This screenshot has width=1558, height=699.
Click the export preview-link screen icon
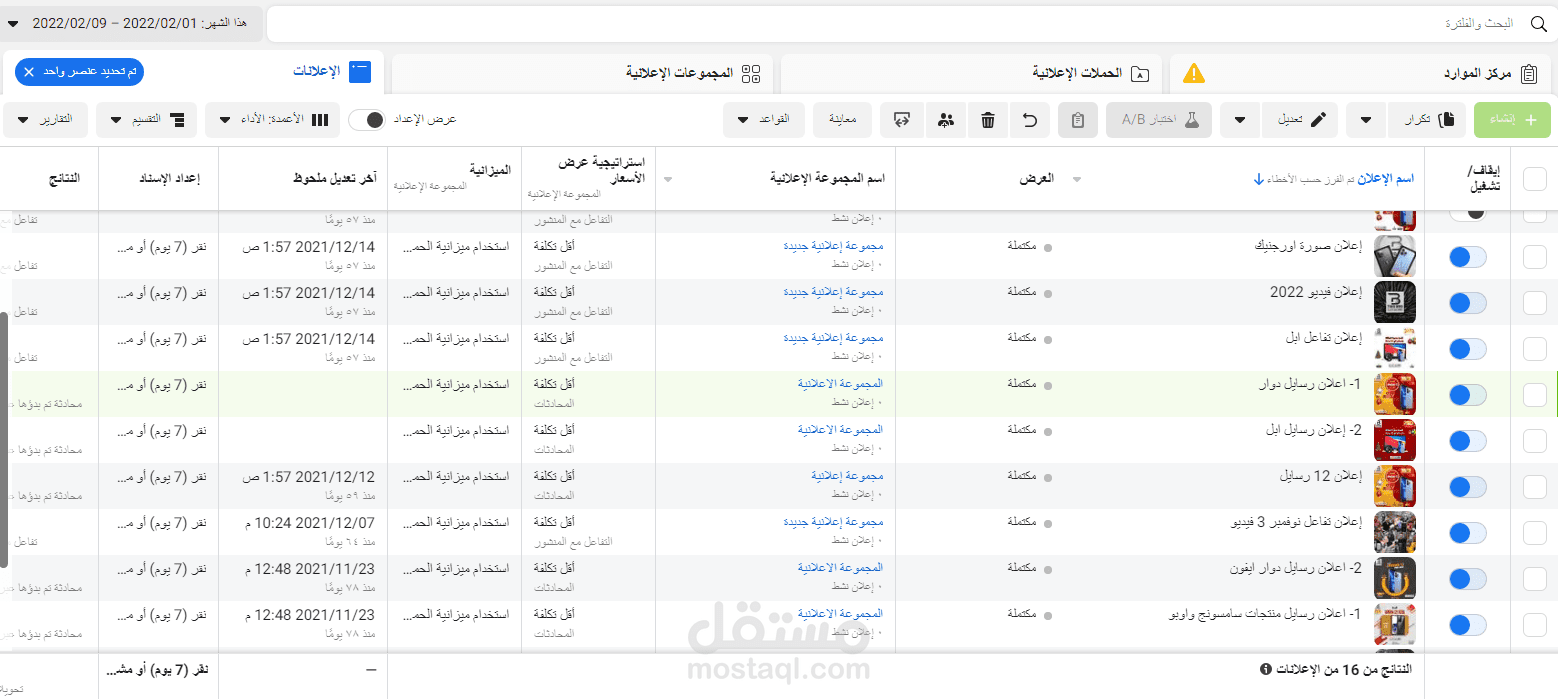(x=901, y=119)
